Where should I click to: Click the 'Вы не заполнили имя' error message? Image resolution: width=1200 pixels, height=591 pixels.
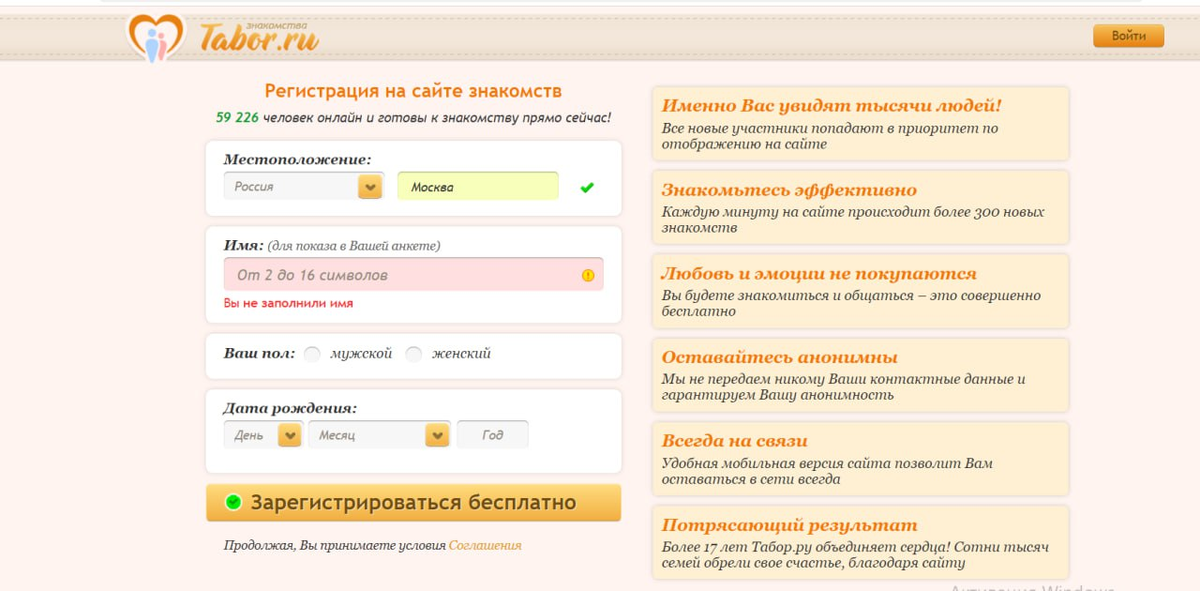[x=288, y=303]
